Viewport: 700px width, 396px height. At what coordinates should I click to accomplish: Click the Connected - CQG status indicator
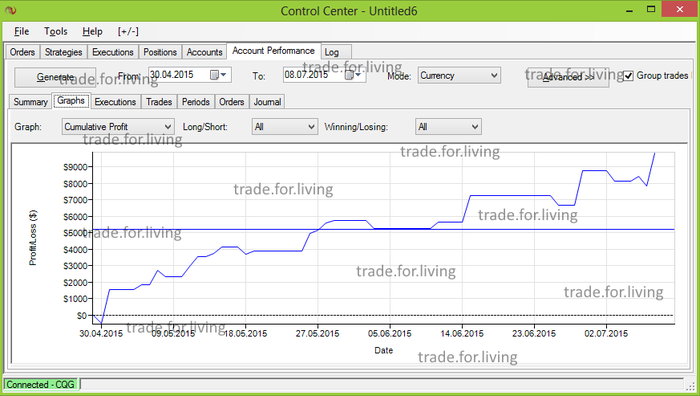41,384
